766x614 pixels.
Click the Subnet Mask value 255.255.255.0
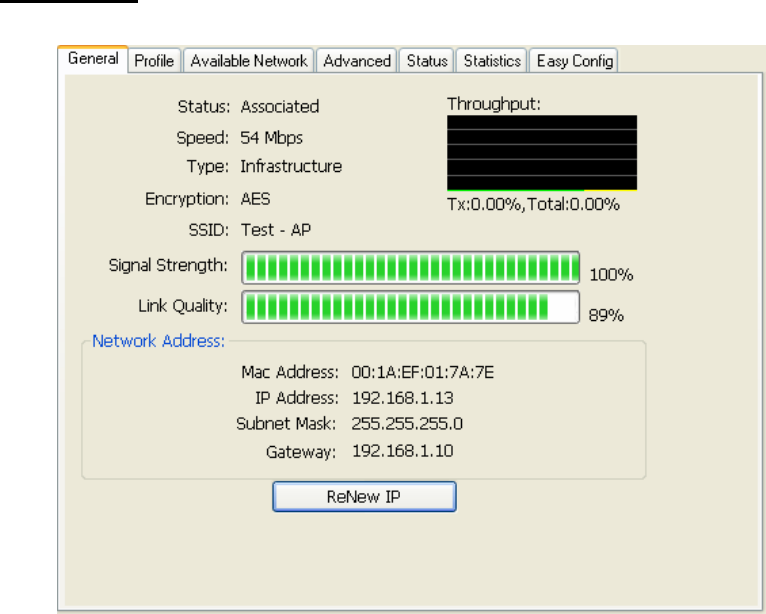click(407, 423)
